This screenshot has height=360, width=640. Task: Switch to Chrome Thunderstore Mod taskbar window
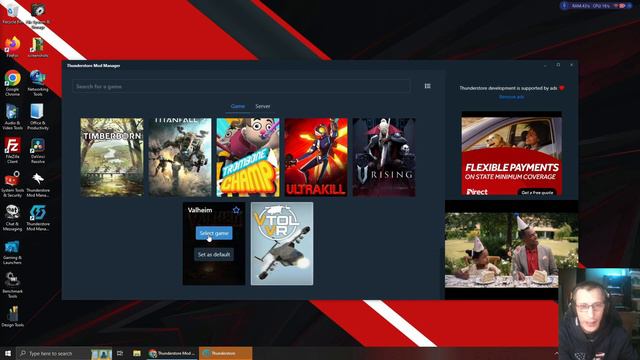[x=172, y=353]
